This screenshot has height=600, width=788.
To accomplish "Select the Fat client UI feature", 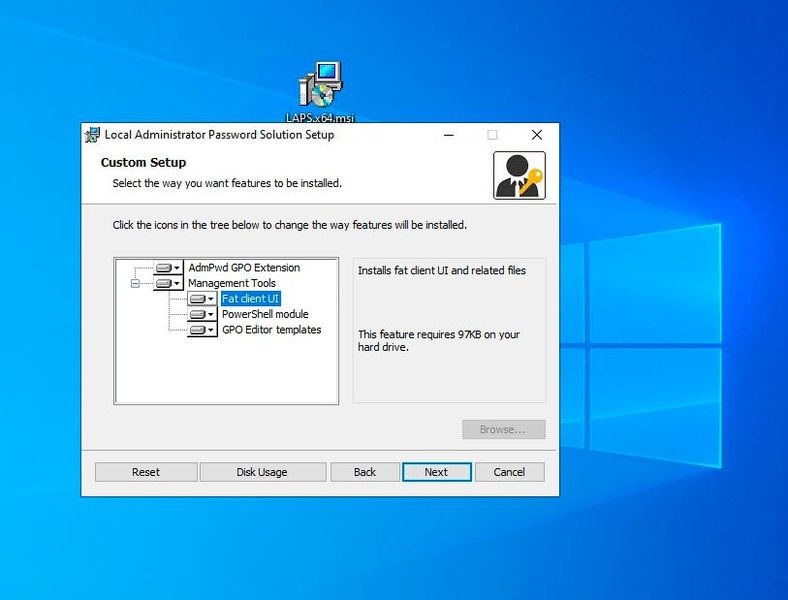I will (x=250, y=298).
